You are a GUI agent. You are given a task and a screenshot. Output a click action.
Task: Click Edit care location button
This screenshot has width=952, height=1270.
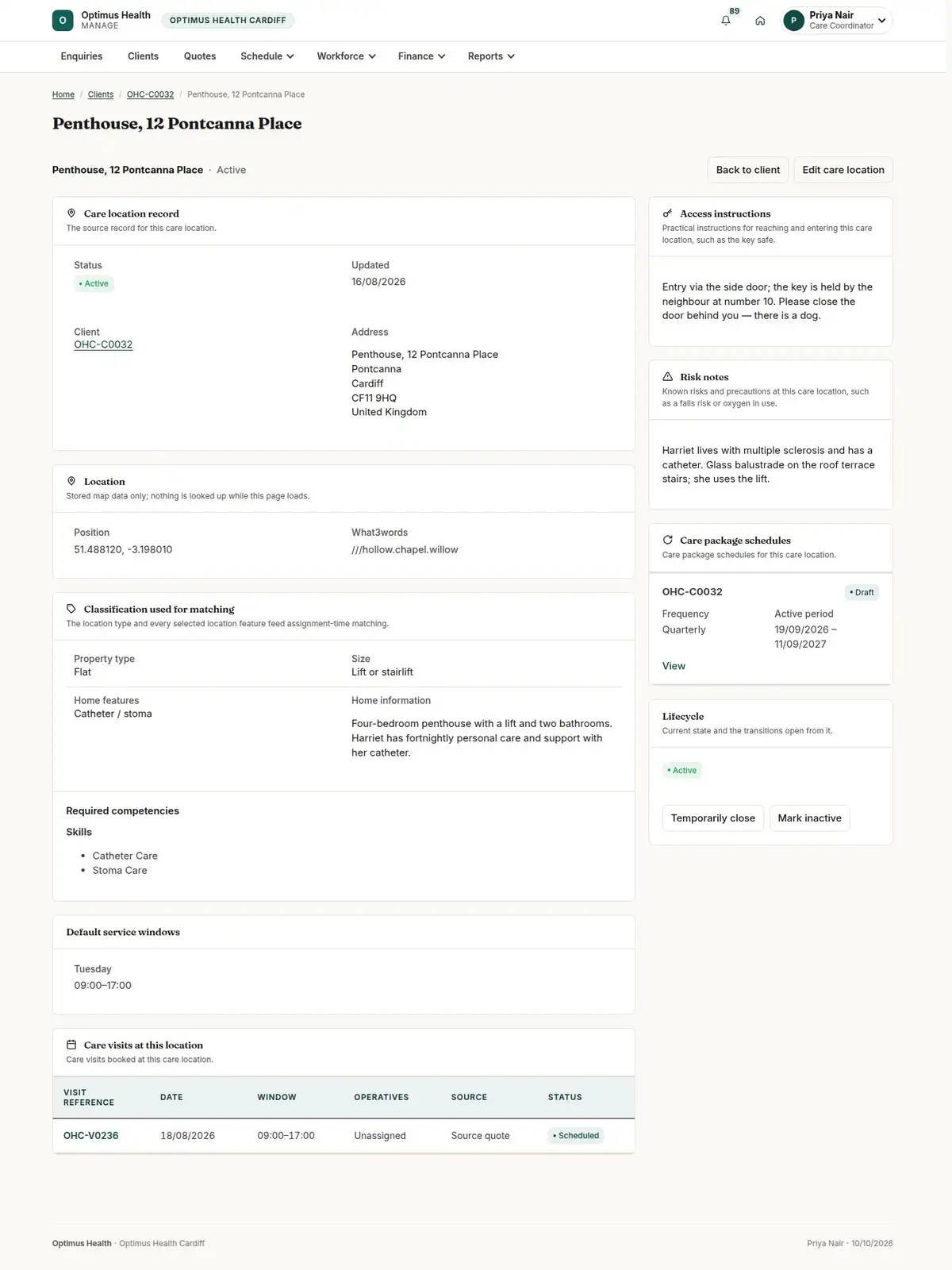(x=843, y=170)
